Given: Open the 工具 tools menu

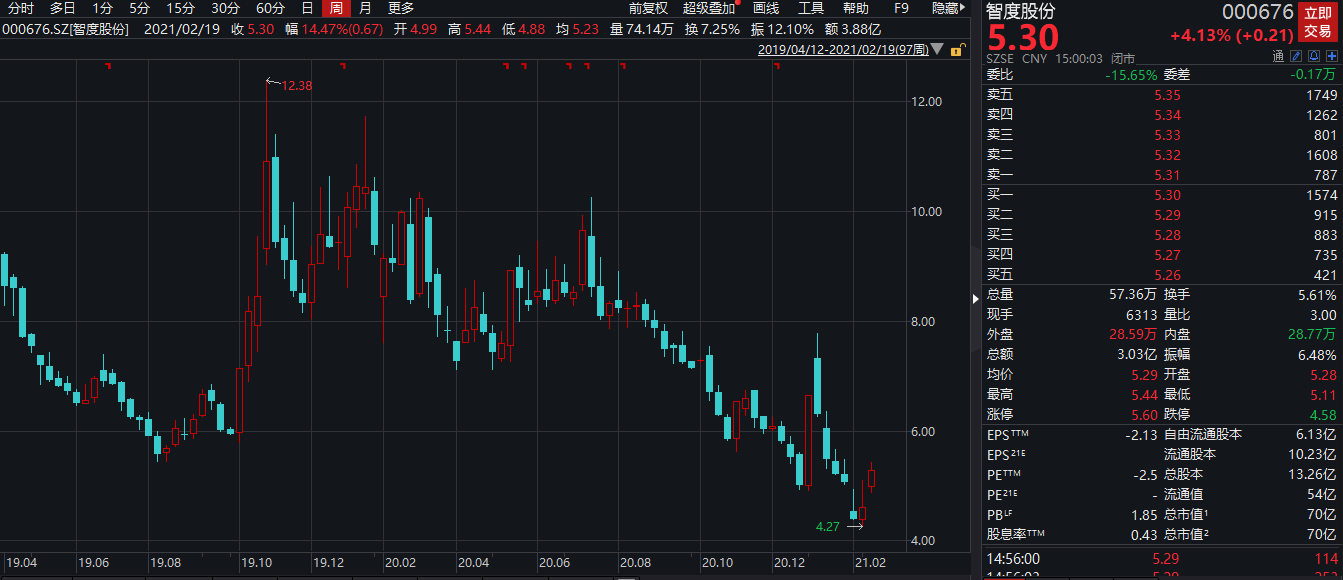Looking at the screenshot, I should pos(810,8).
